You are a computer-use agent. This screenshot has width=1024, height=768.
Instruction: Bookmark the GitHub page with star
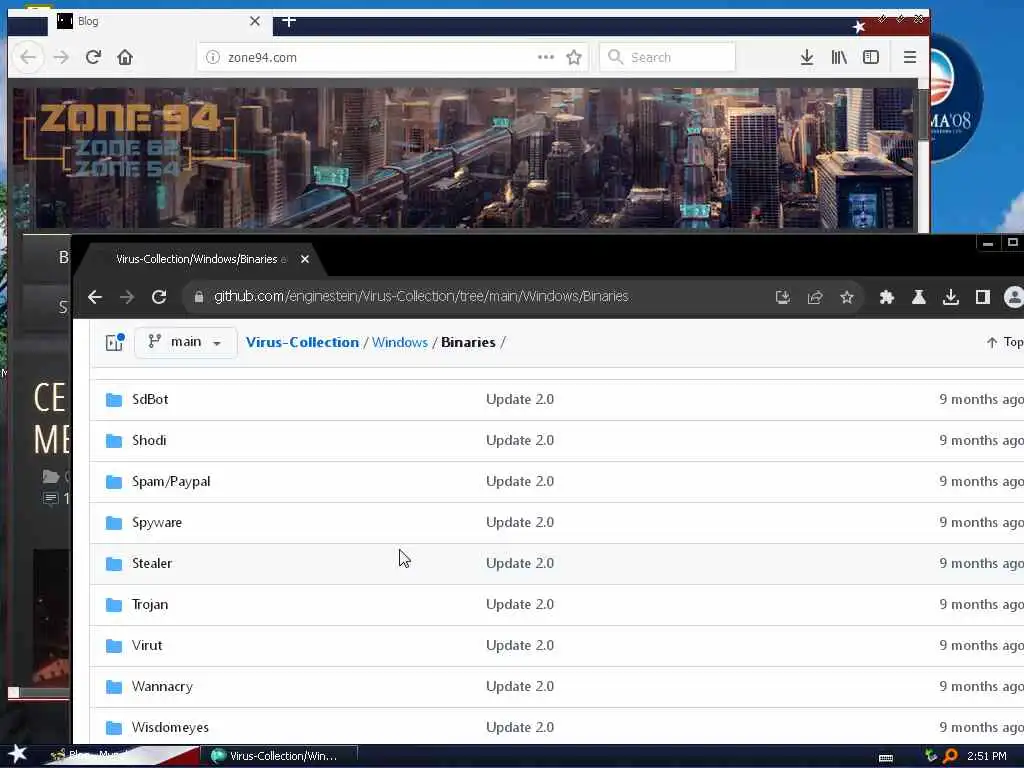[x=846, y=298]
